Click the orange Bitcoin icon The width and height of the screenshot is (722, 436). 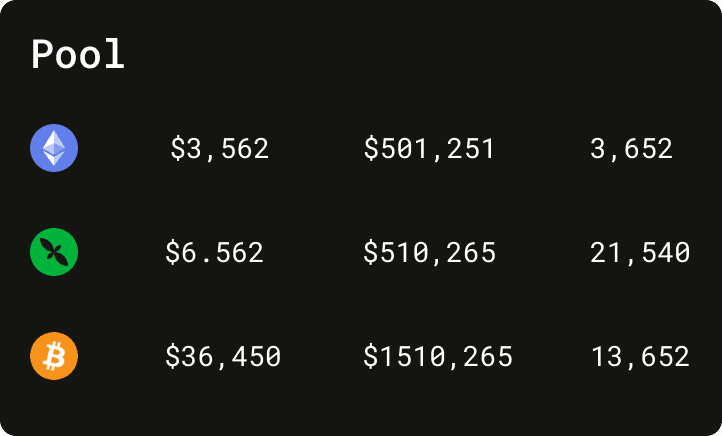pyautogui.click(x=54, y=356)
